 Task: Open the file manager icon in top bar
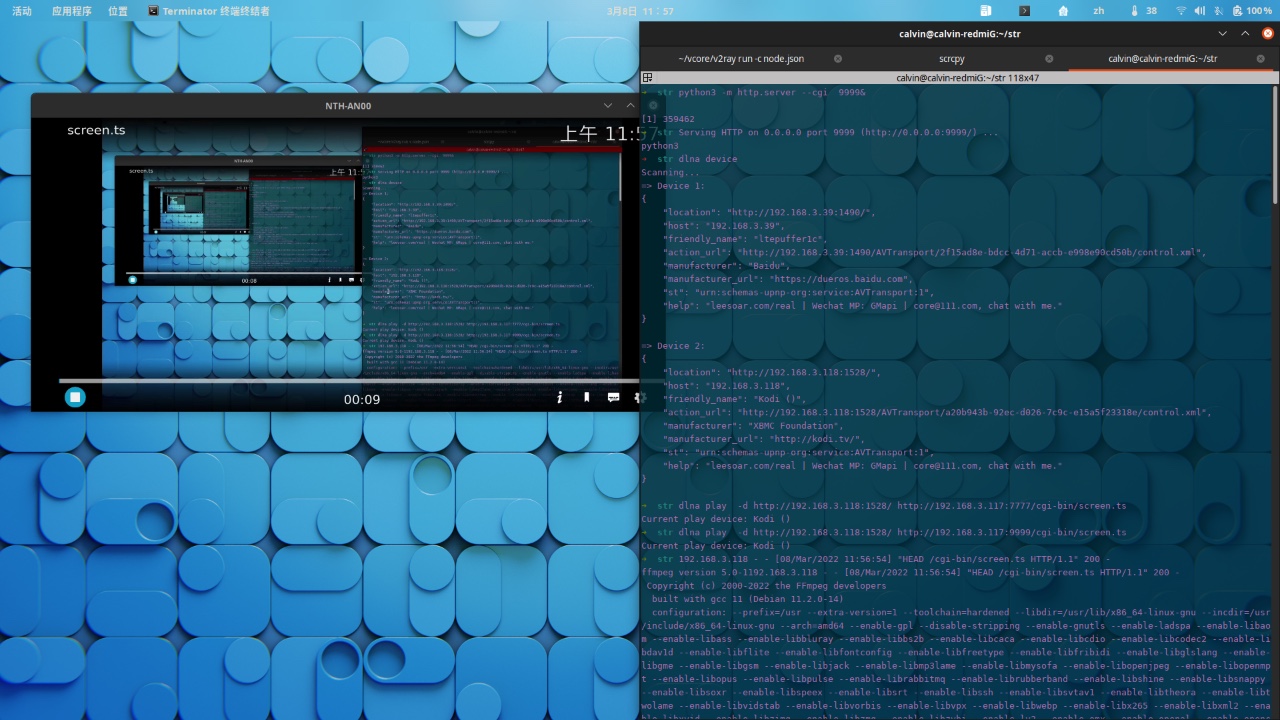pos(986,10)
